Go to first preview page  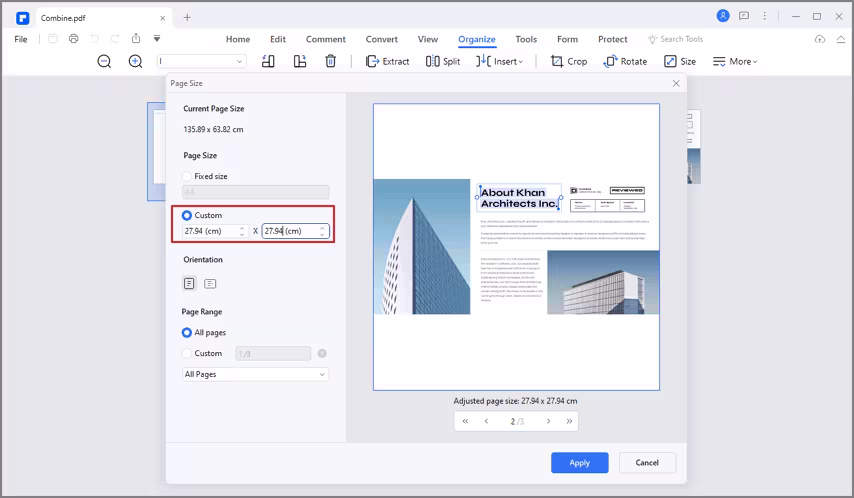[465, 421]
